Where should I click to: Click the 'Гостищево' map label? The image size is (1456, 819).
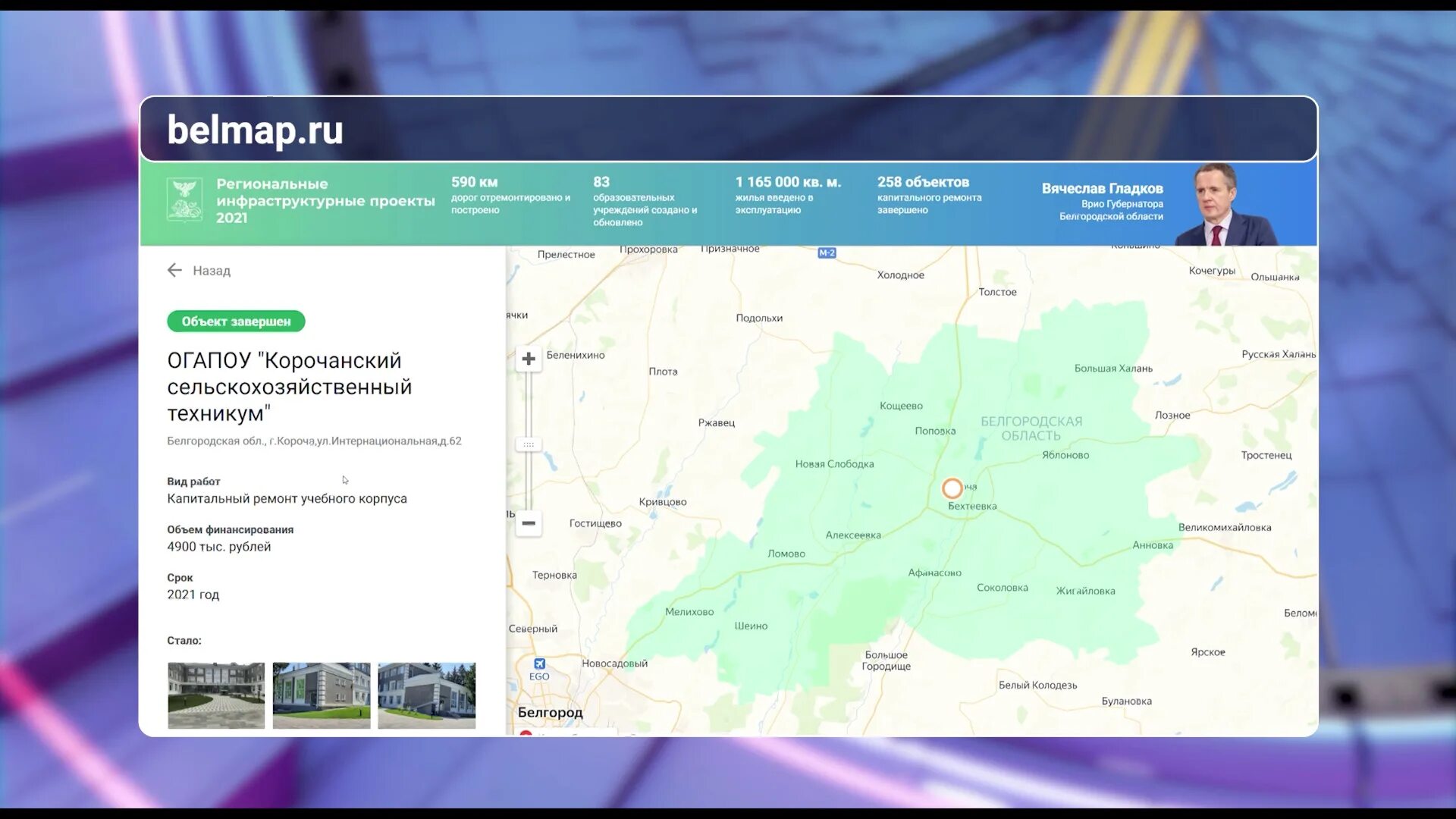595,524
